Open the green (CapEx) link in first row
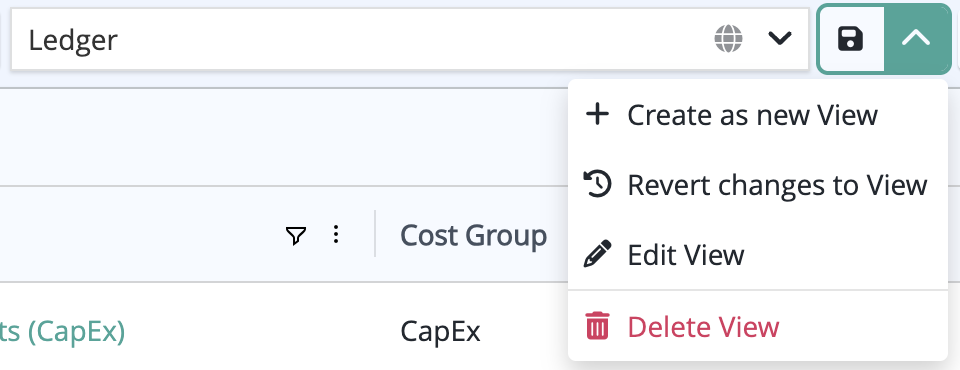 (62, 332)
